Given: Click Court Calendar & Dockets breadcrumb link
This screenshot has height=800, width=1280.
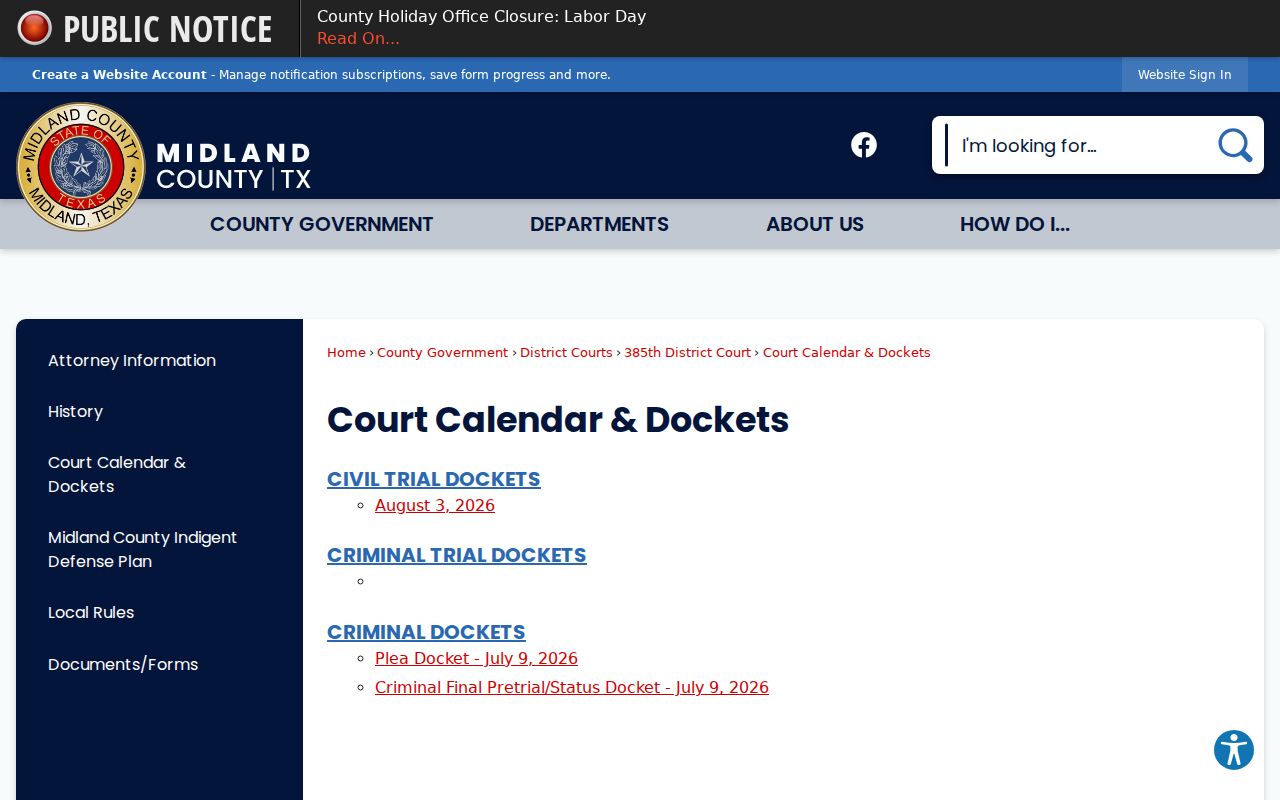Looking at the screenshot, I should coord(846,352).
